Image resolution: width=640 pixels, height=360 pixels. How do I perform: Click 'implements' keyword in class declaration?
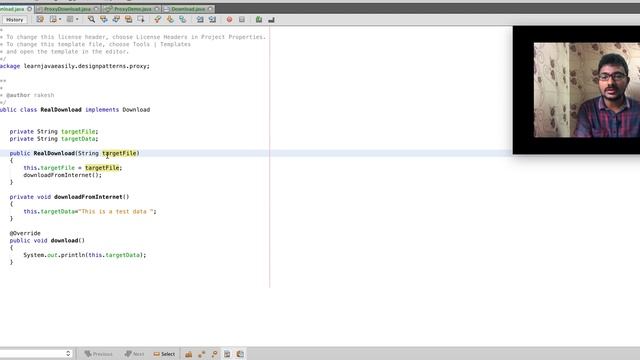[102, 109]
